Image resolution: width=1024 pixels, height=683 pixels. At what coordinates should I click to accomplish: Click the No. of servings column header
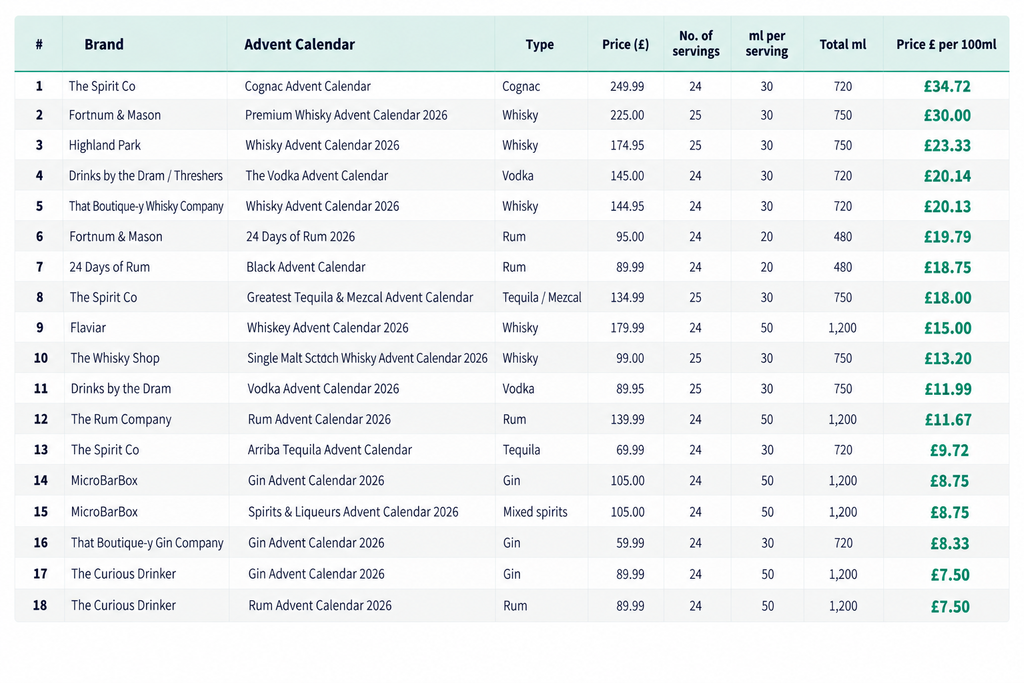coord(696,44)
